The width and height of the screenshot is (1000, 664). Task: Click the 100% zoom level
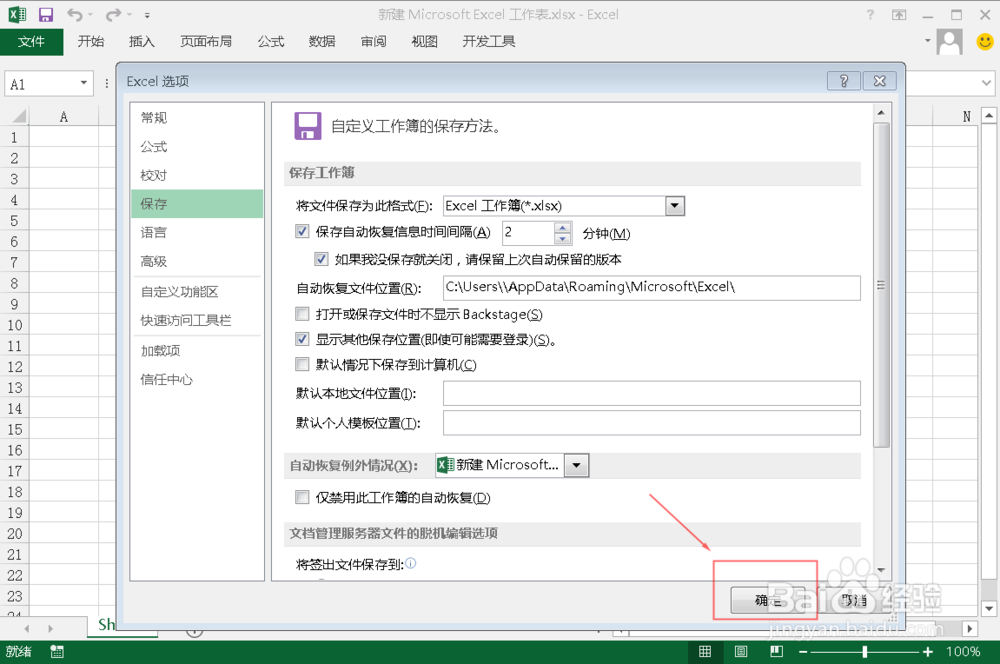click(963, 651)
